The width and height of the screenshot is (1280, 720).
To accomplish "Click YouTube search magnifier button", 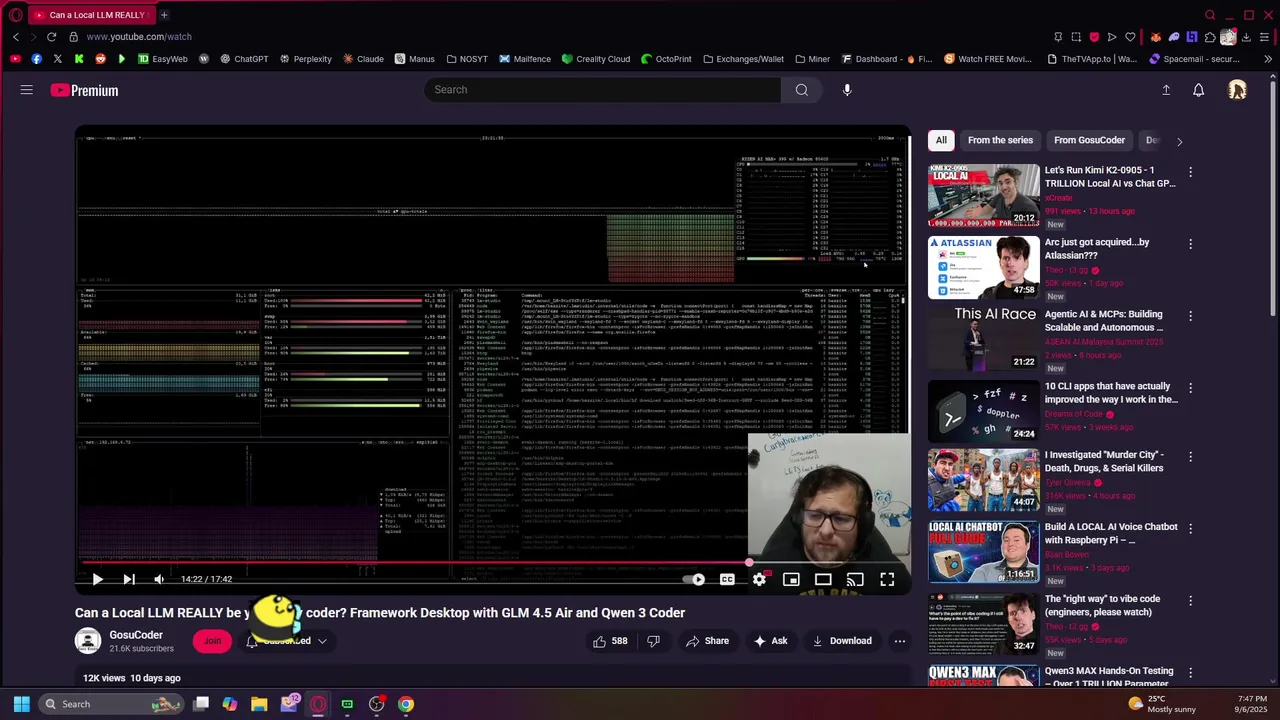I will (801, 90).
